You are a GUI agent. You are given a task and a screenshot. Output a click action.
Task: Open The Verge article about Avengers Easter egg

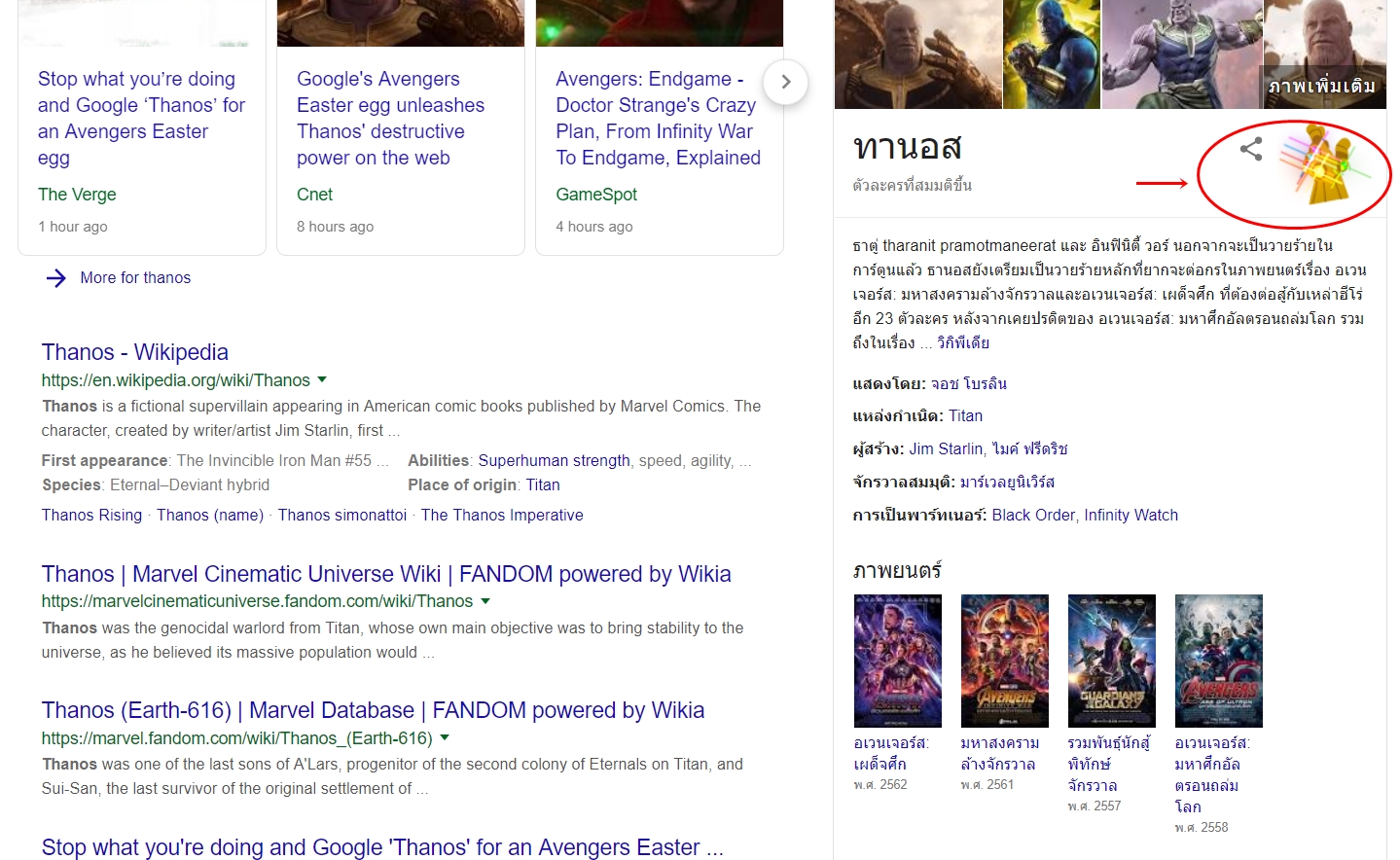coord(142,118)
